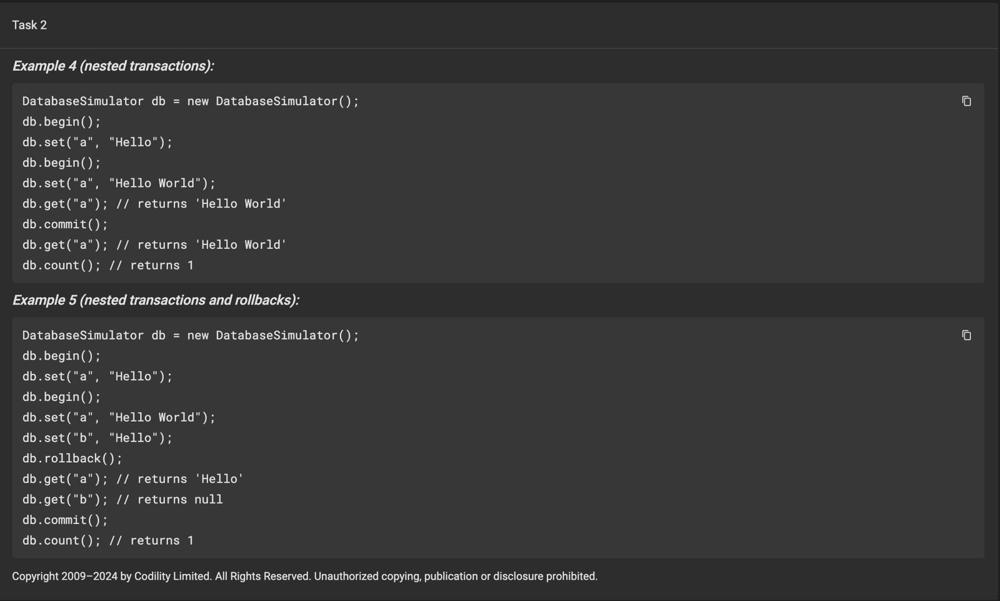Click first db.begin() line in Example 4

pyautogui.click(x=62, y=122)
